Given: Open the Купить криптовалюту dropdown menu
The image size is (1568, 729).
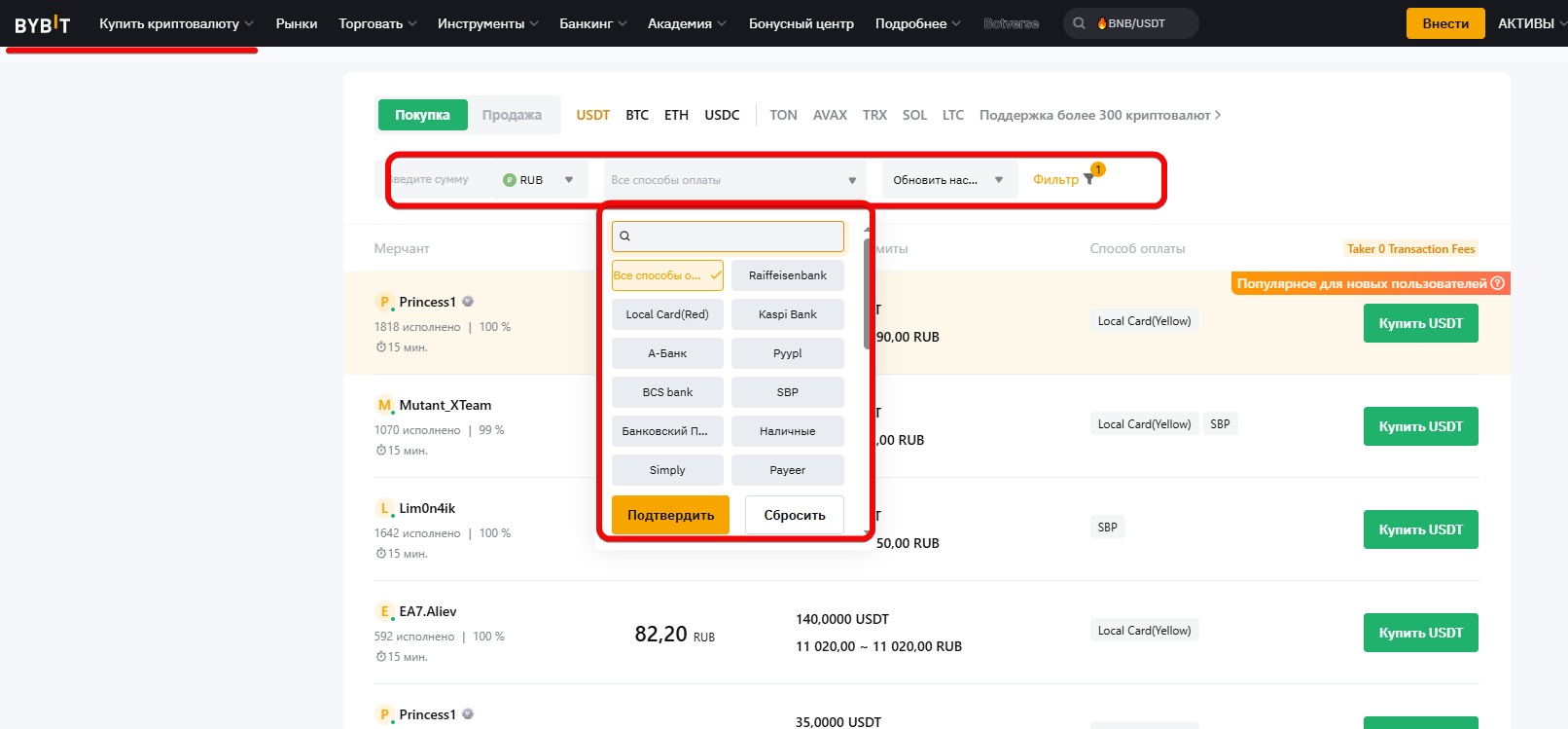Looking at the screenshot, I should [x=176, y=23].
